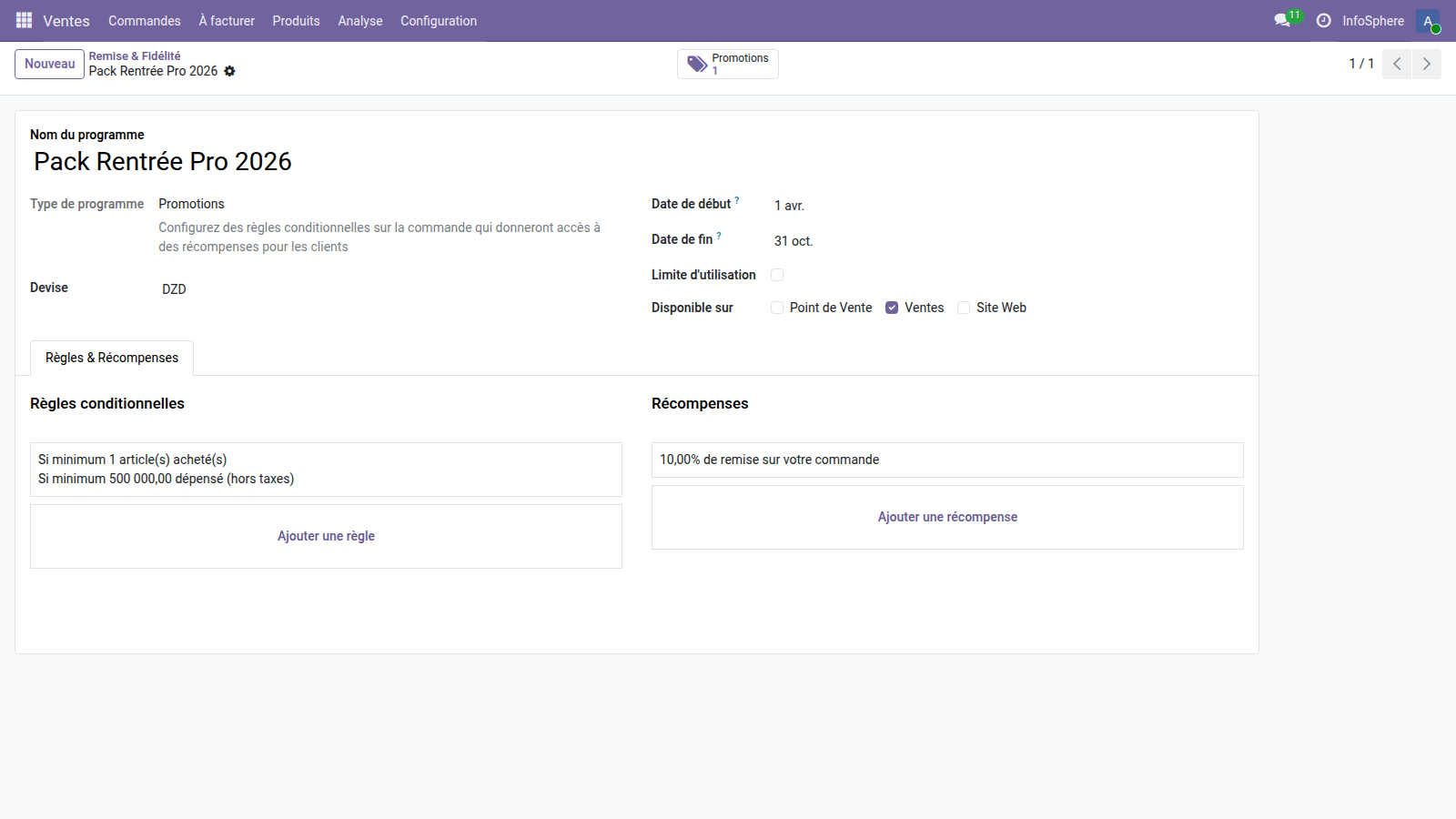Select the Promotions tag filter button
The width and height of the screenshot is (1456, 819).
click(727, 64)
